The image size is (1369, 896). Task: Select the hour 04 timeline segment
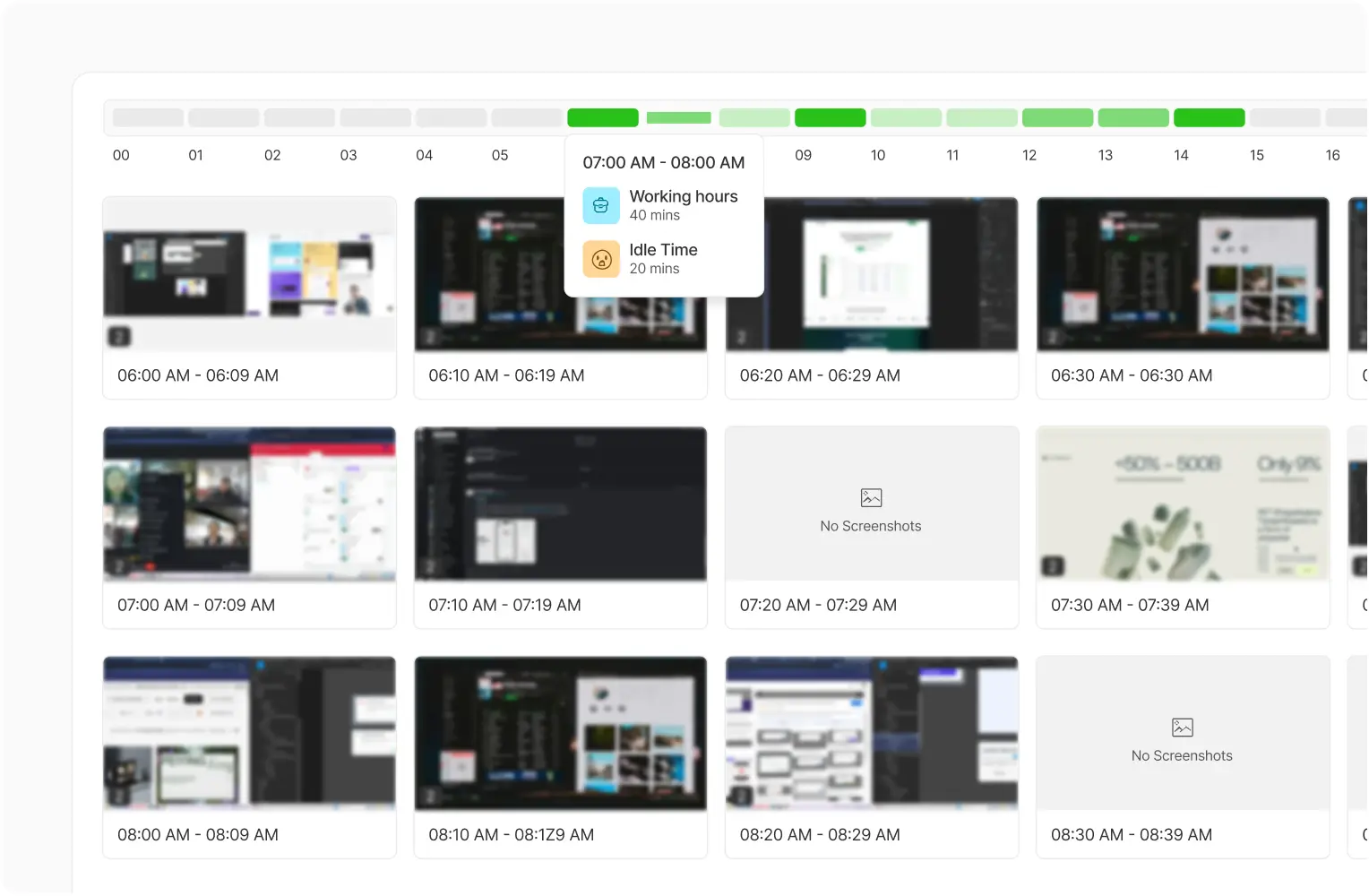[x=452, y=117]
